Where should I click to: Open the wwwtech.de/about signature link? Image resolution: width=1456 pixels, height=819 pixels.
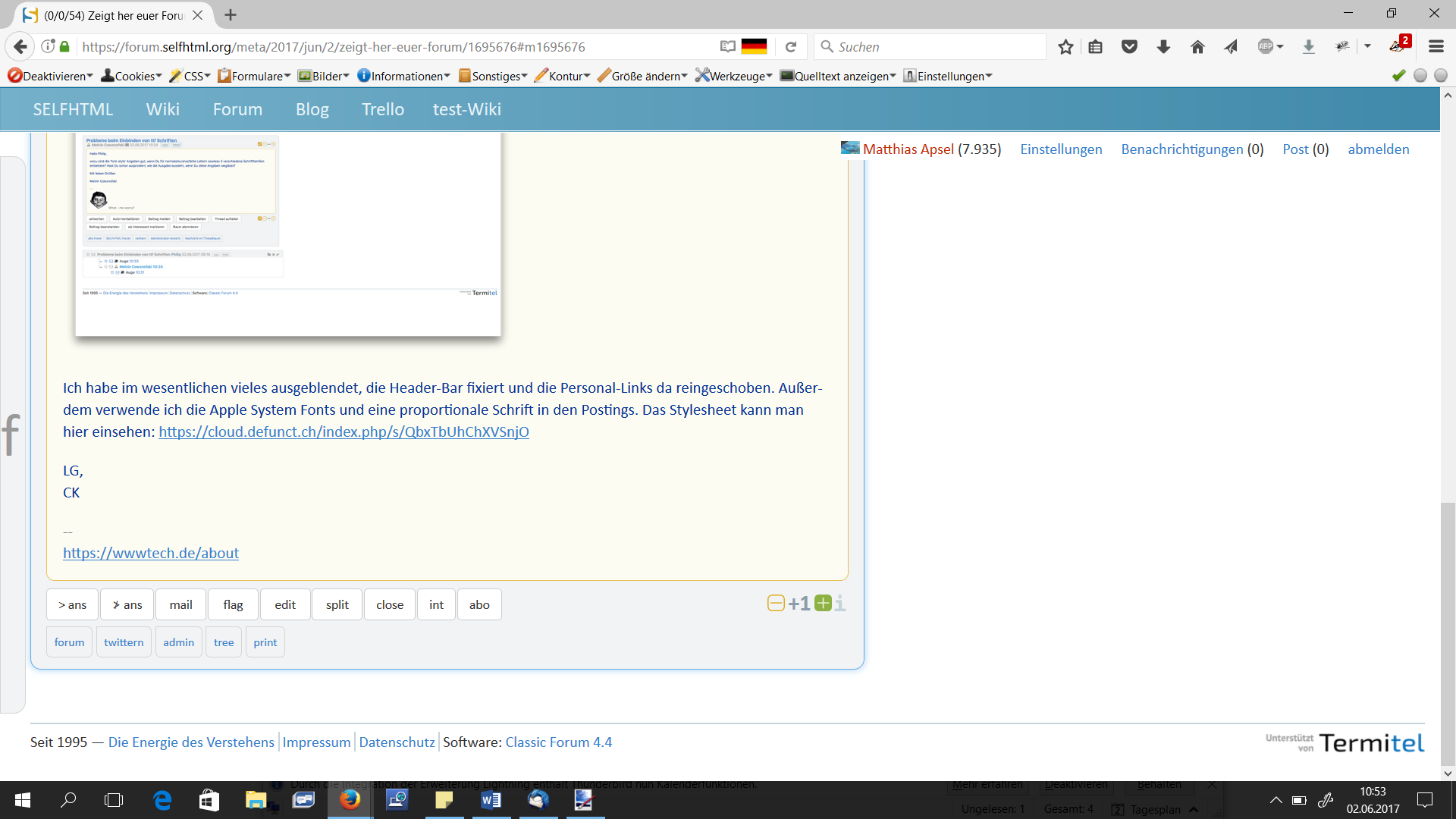tap(150, 553)
